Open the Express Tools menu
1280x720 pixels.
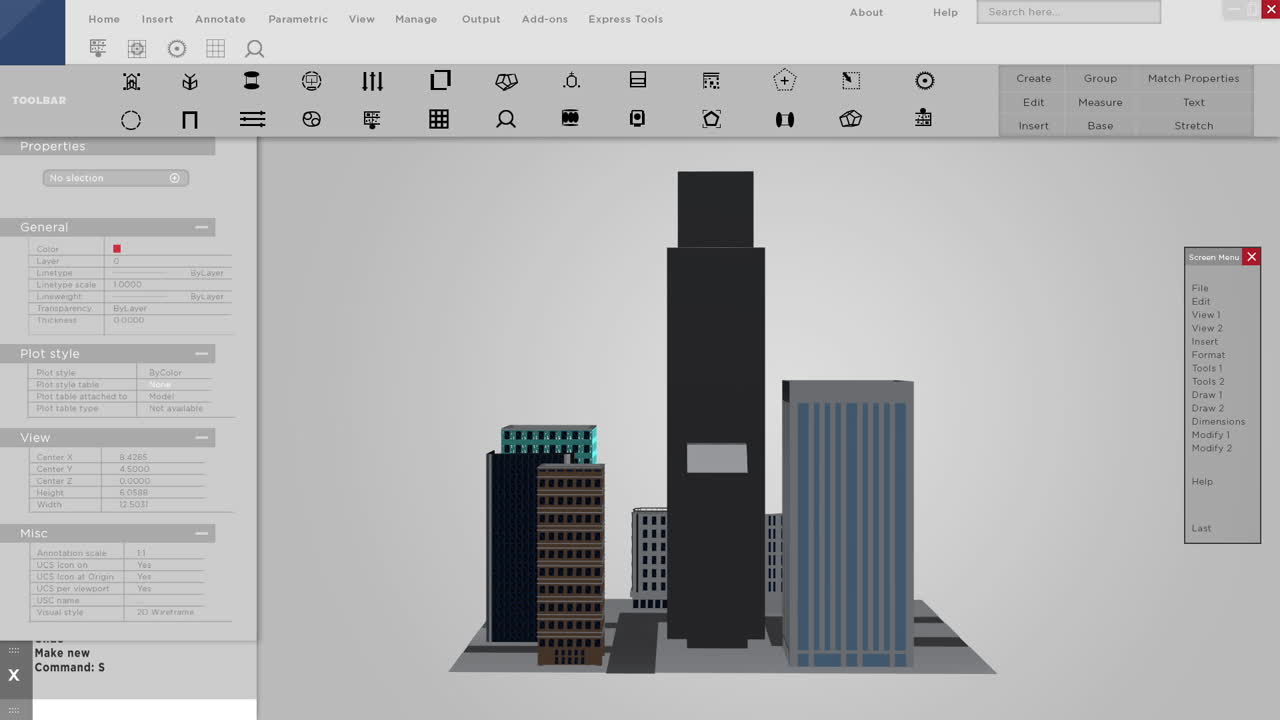626,19
